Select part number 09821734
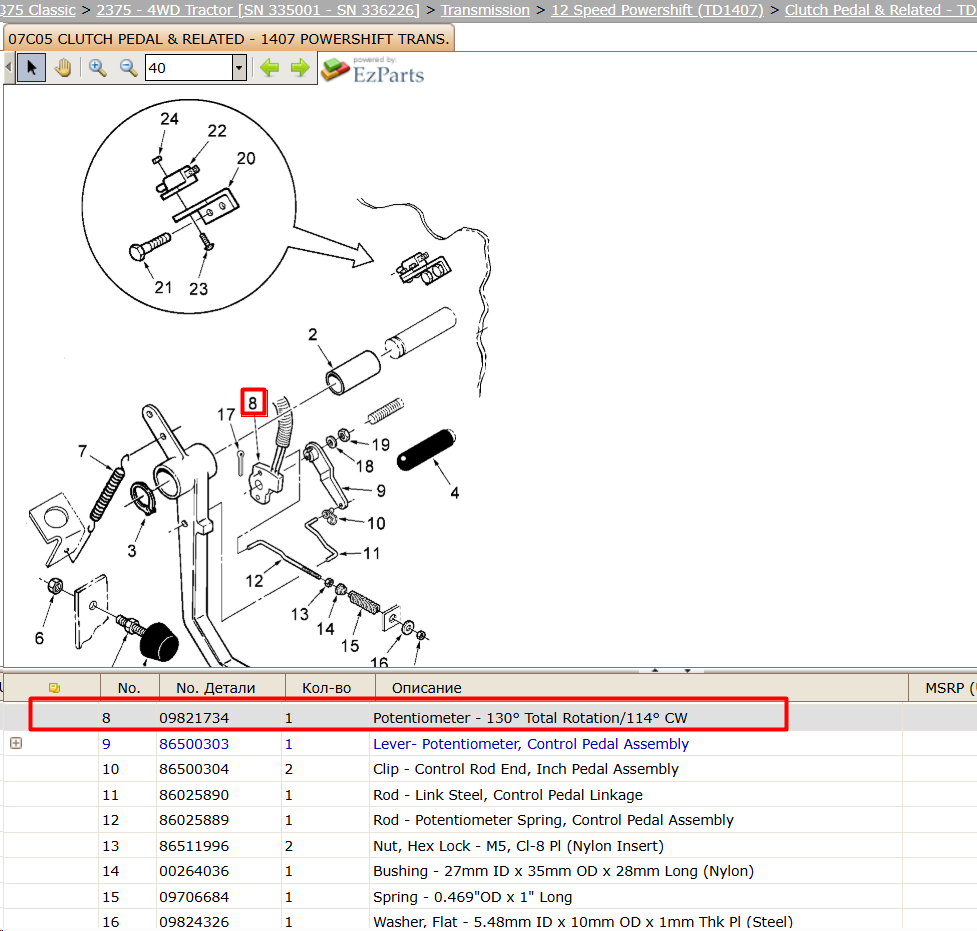Image resolution: width=977 pixels, height=931 pixels. (194, 718)
